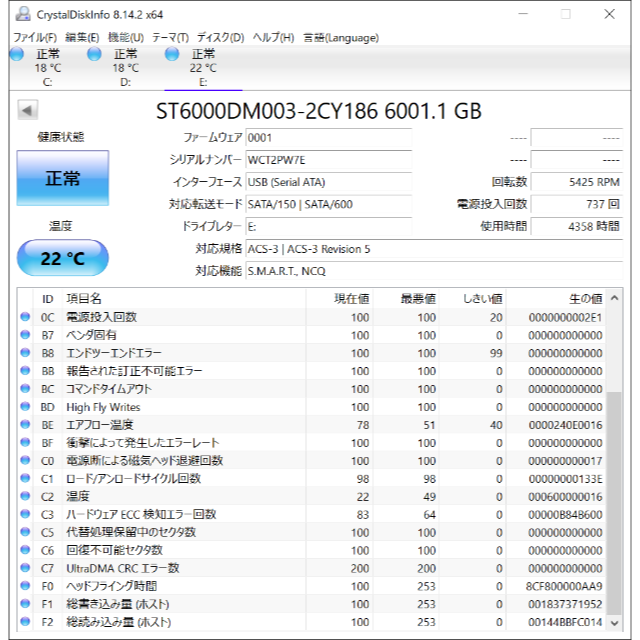
Task: Click status dot for row BF
Action: coord(25,442)
